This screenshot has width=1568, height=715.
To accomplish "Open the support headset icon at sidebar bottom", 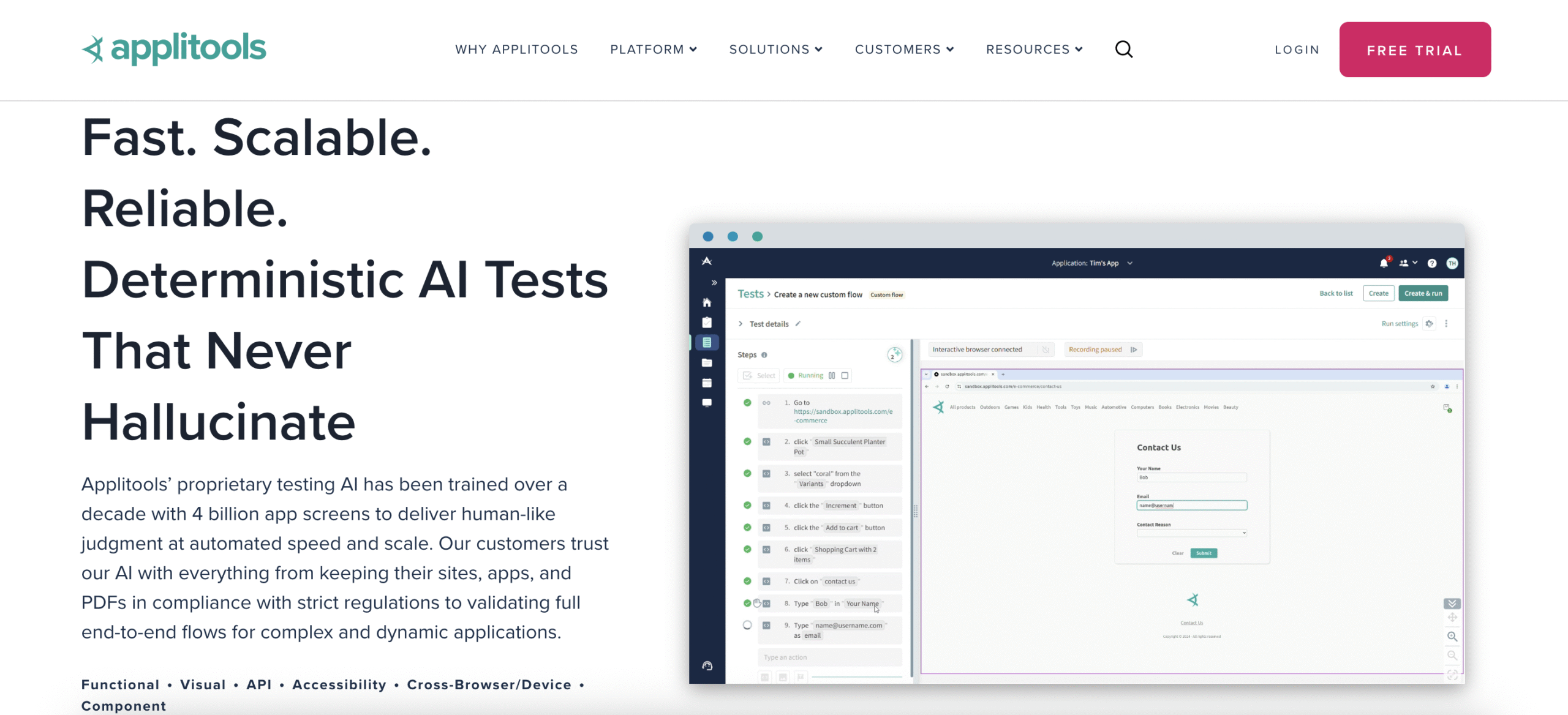I will tap(707, 666).
